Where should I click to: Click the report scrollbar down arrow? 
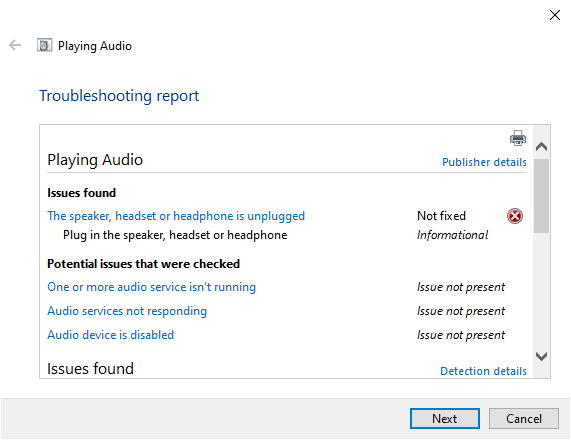[542, 356]
